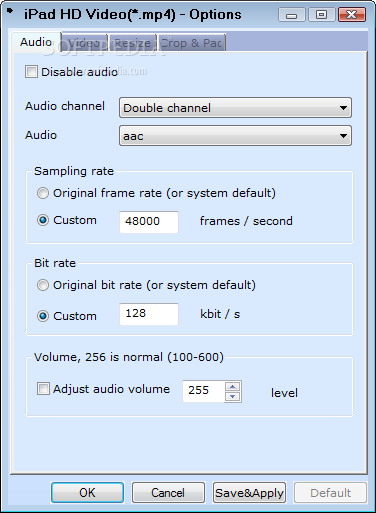Increase volume level with up arrow

[233, 386]
